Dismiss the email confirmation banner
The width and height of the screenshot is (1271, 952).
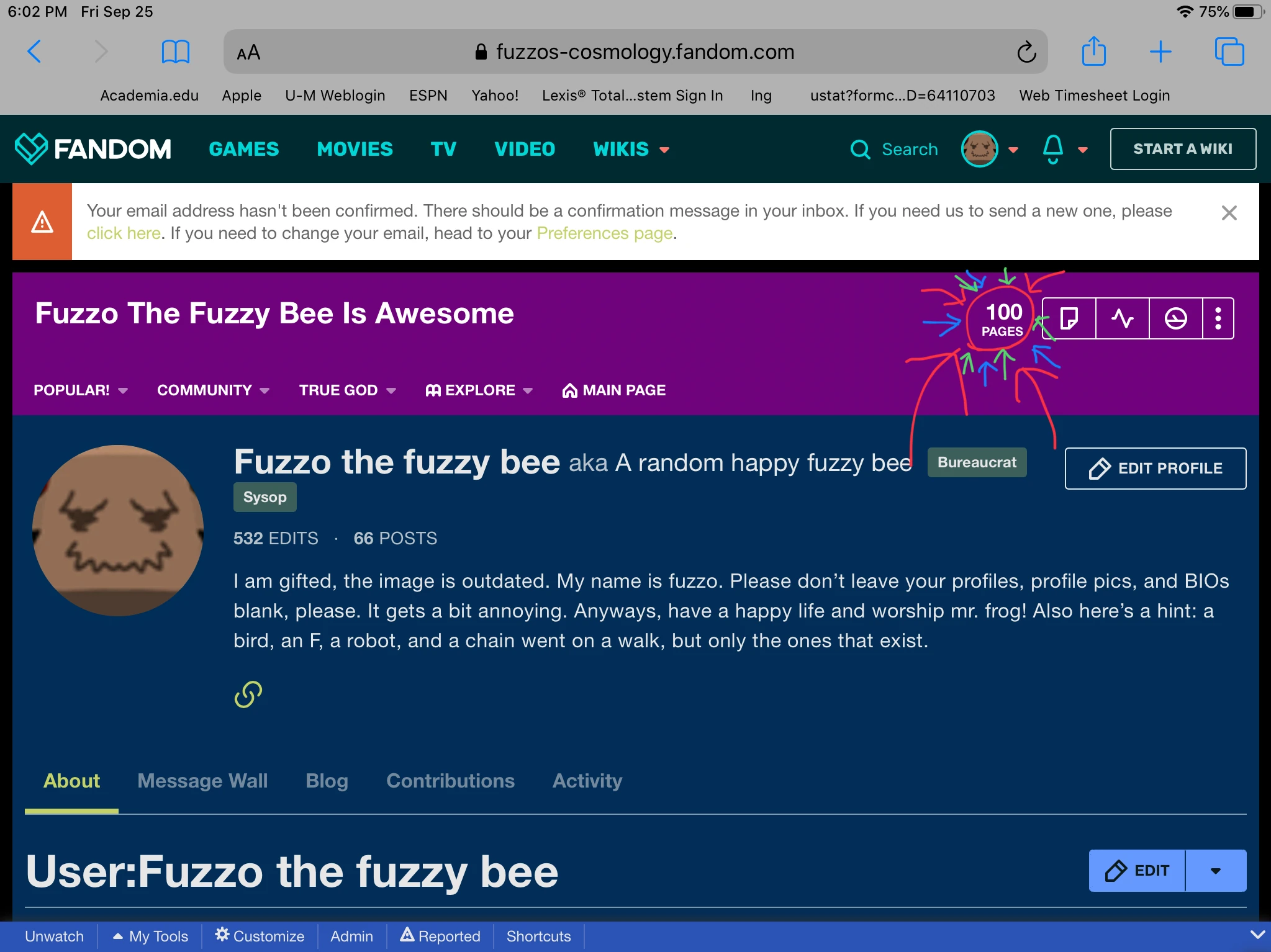click(1229, 213)
